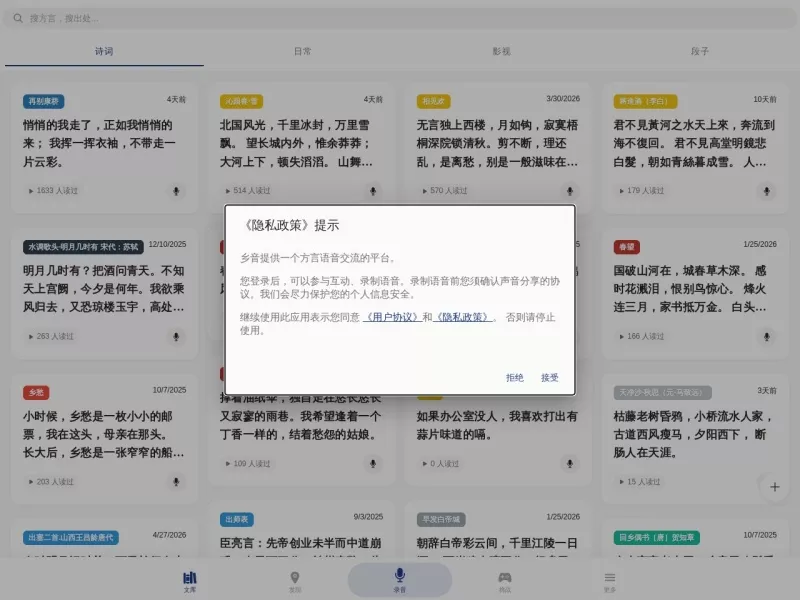Open poem text 悄悄的我走了
This screenshot has height=600, width=800.
point(99,143)
